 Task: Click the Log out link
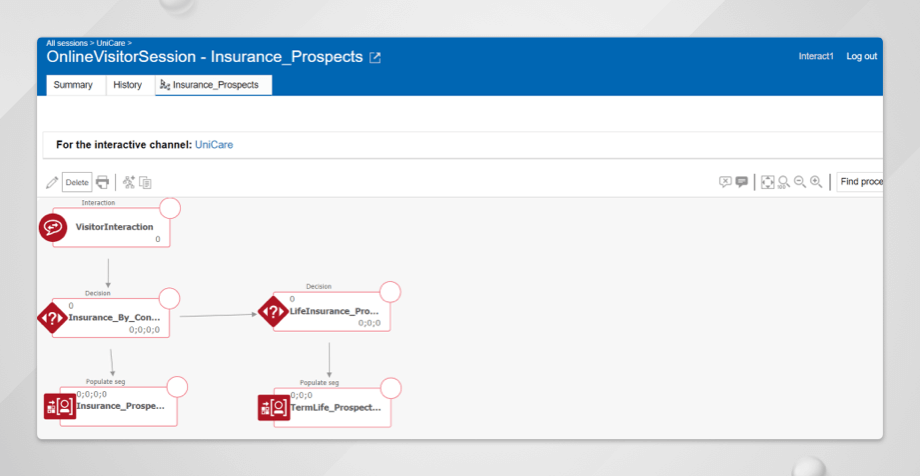click(861, 56)
